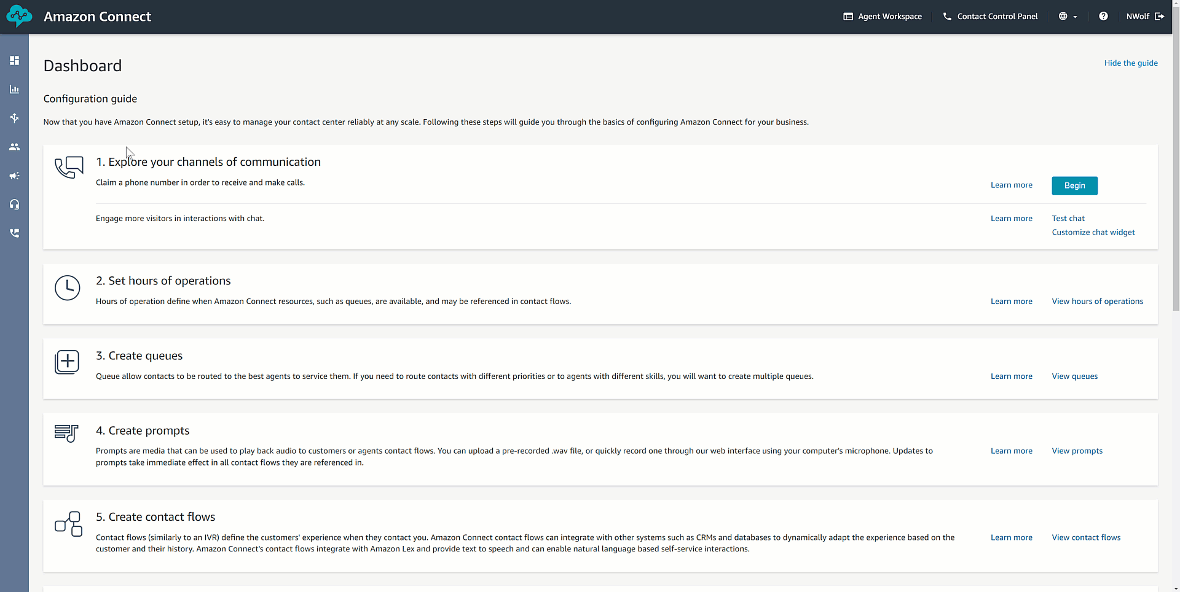Click the Amazon Connect cloud logo
Image resolution: width=1180 pixels, height=592 pixels.
click(x=19, y=16)
